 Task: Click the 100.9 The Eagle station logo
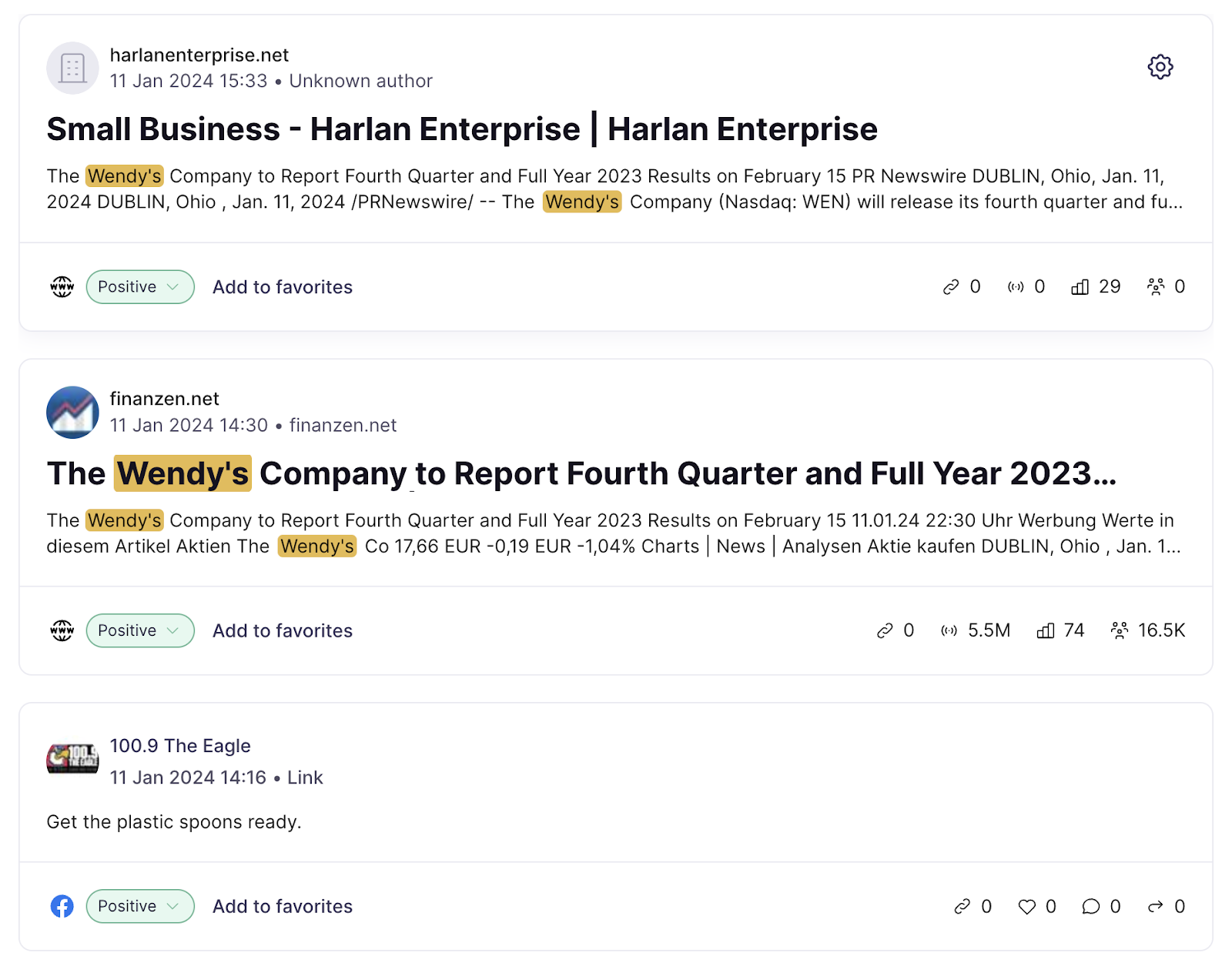(x=72, y=761)
